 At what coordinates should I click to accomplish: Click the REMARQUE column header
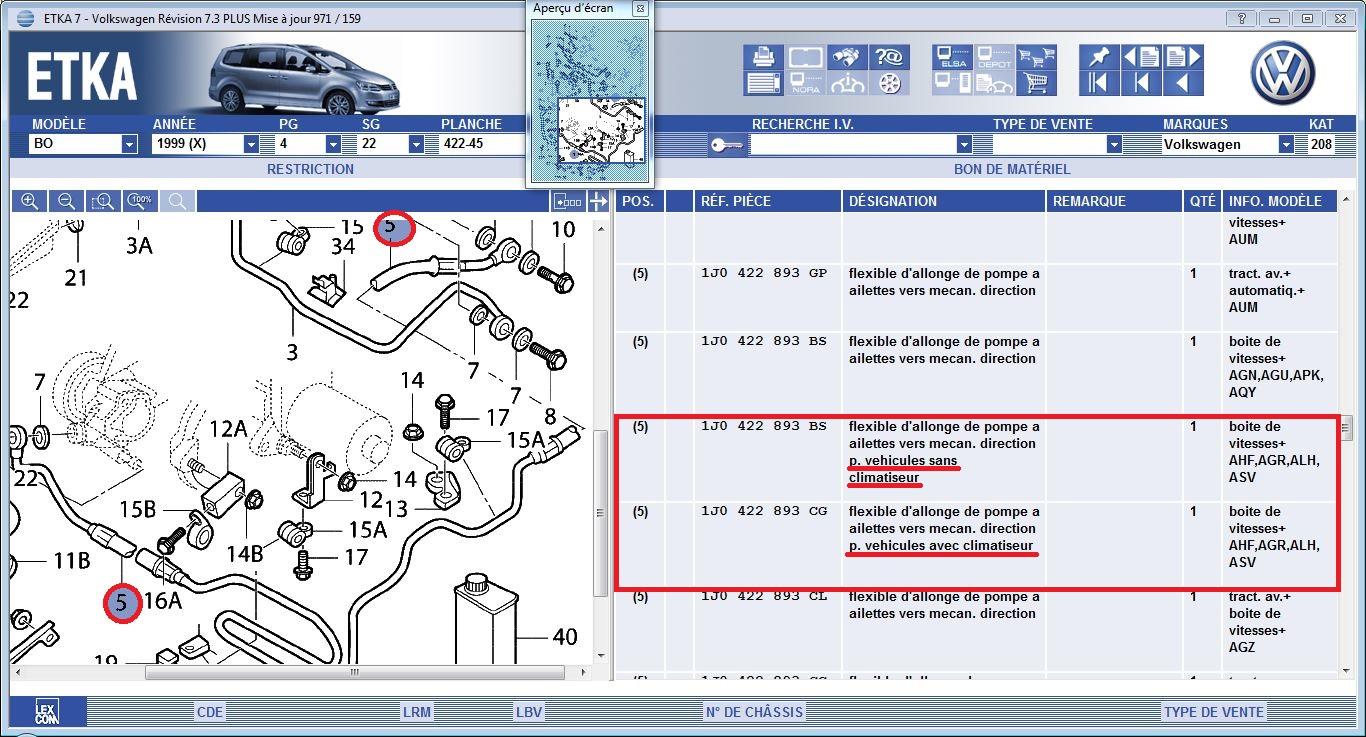pyautogui.click(x=1114, y=201)
